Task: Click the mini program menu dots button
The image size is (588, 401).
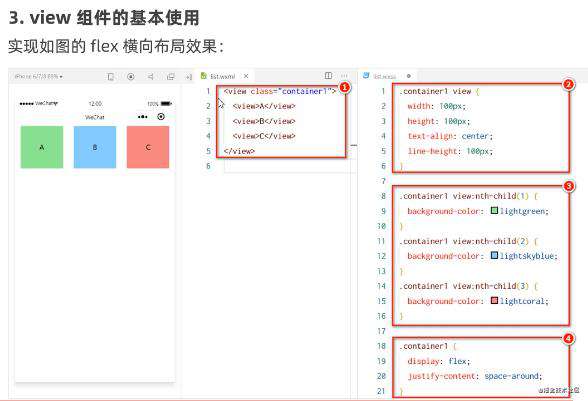Action: click(x=142, y=117)
